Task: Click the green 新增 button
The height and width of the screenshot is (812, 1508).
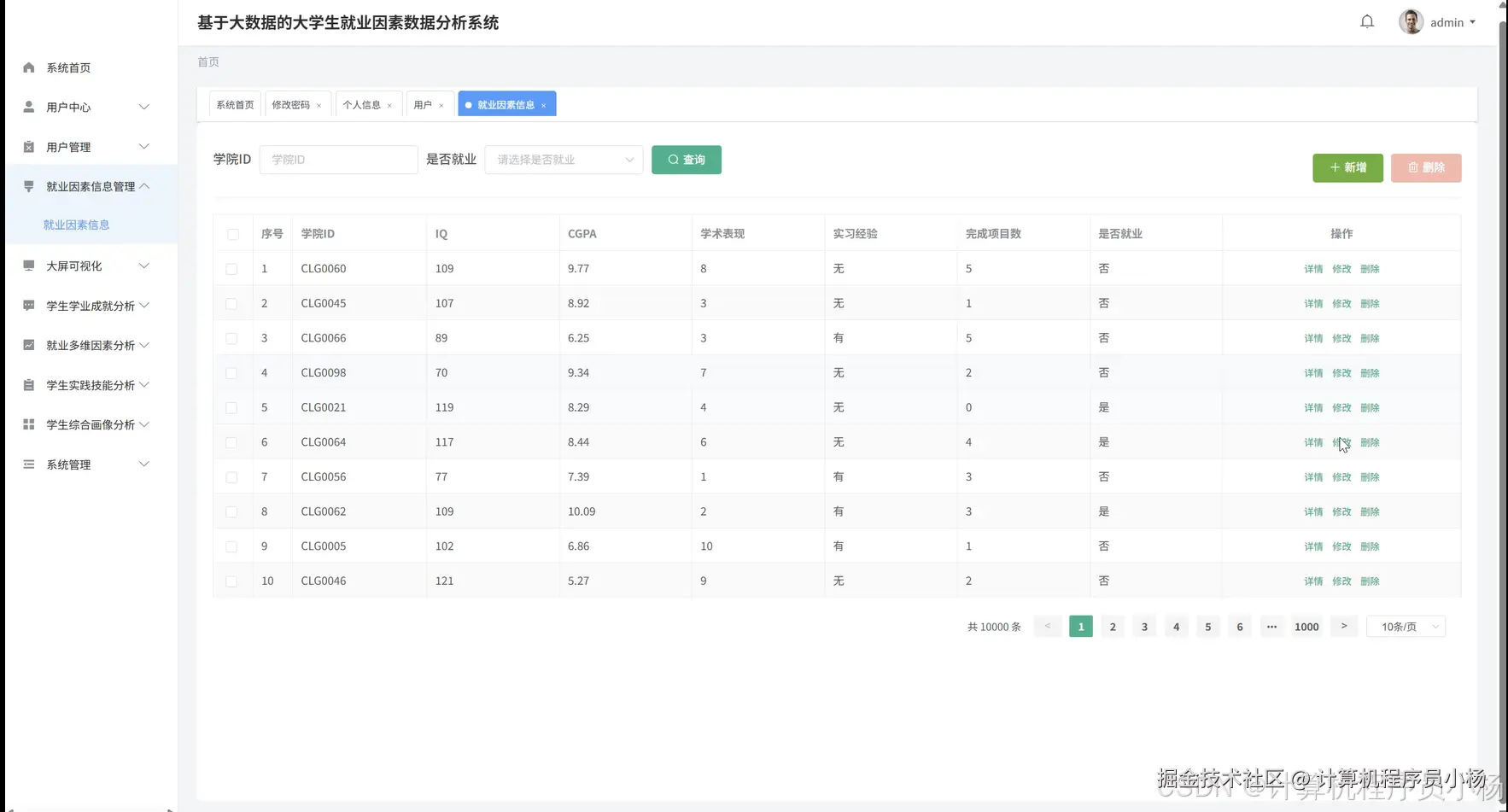Action: pyautogui.click(x=1347, y=167)
